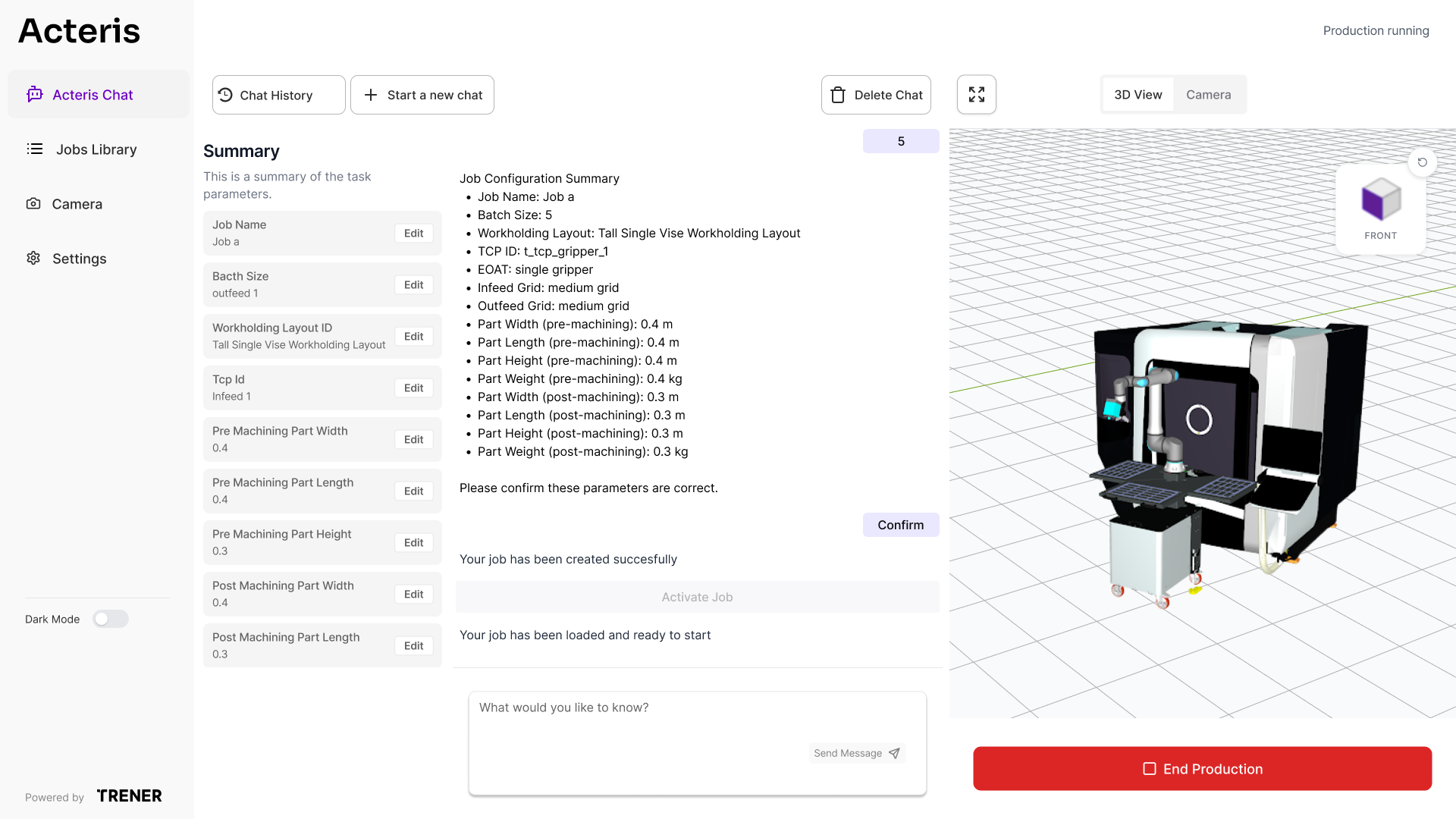Image resolution: width=1456 pixels, height=819 pixels.
Task: Click the End Production button
Action: (x=1202, y=768)
